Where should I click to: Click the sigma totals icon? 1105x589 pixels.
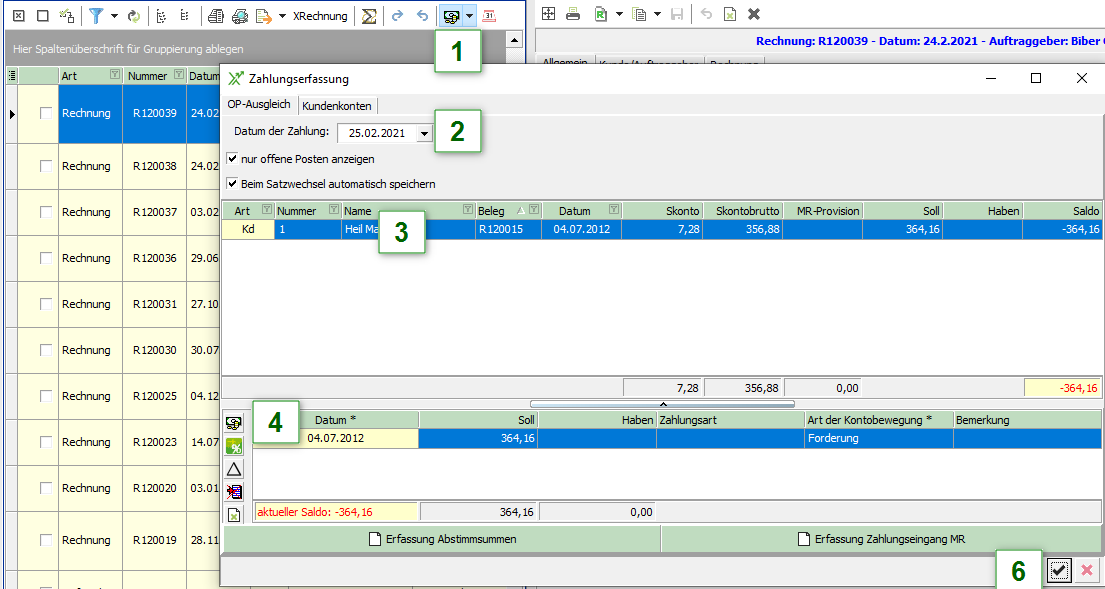[369, 16]
